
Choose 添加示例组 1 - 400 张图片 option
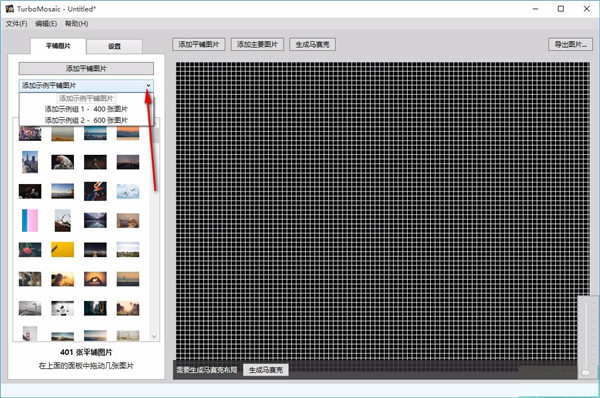point(86,109)
